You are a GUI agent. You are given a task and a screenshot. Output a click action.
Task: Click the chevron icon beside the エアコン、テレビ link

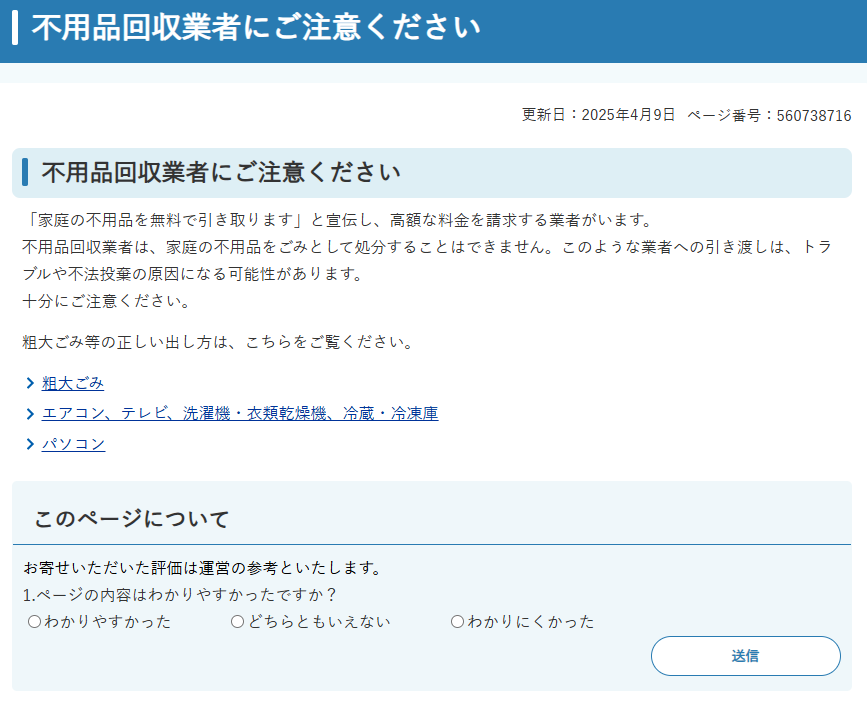pyautogui.click(x=30, y=413)
